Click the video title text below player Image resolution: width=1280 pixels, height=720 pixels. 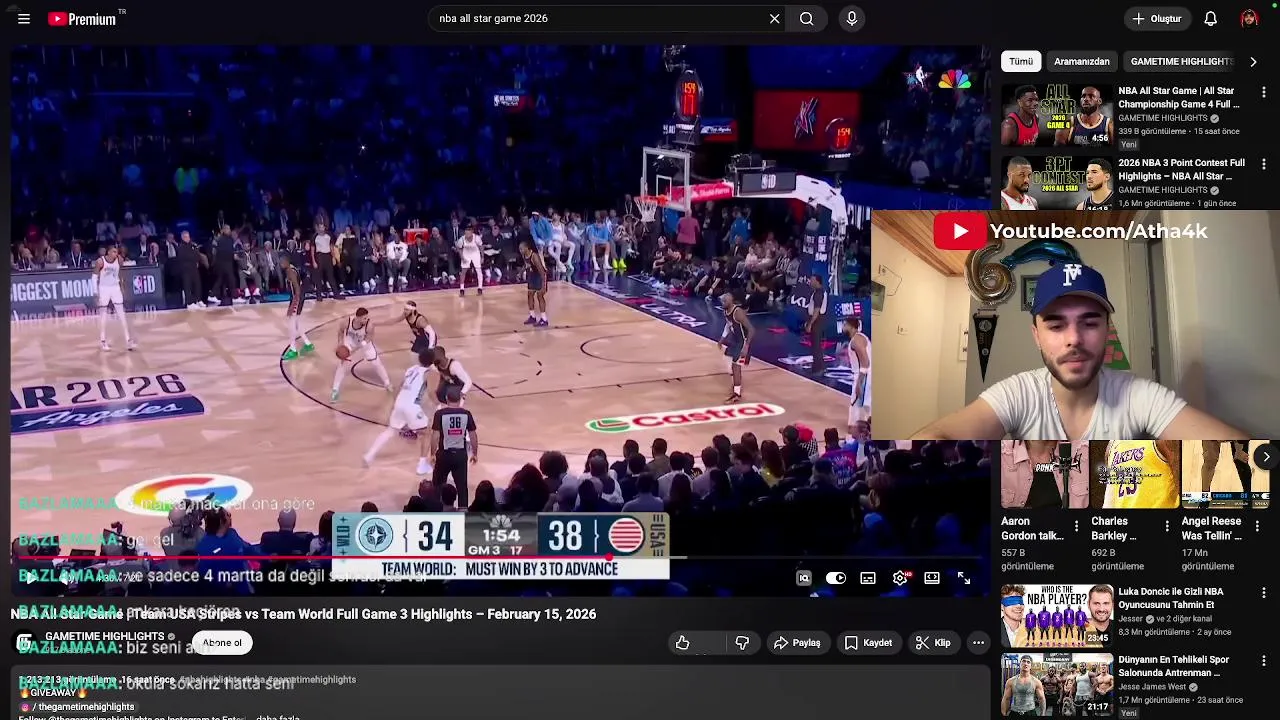[303, 614]
